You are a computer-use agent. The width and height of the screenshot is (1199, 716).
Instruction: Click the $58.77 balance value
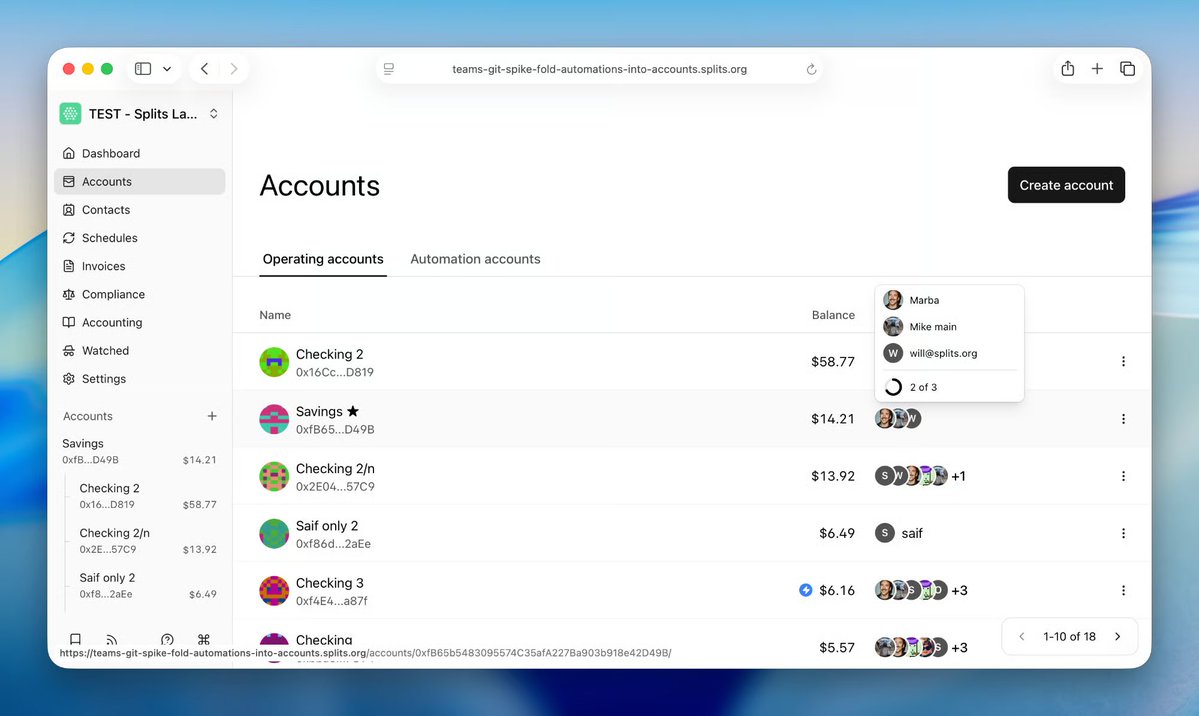pyautogui.click(x=833, y=361)
